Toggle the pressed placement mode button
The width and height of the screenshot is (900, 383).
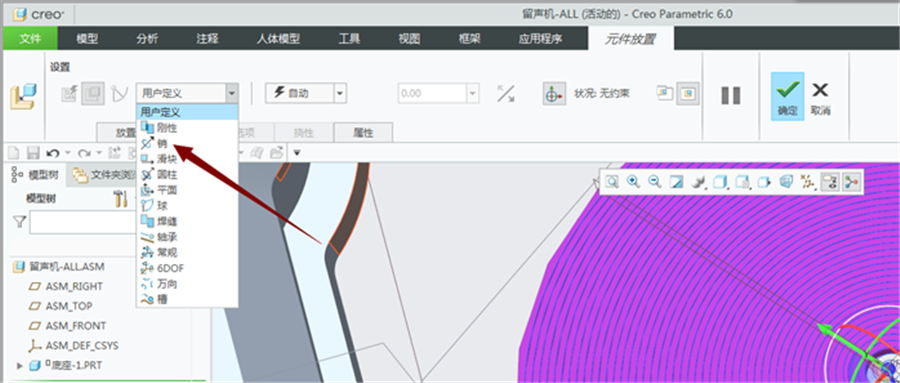92,94
